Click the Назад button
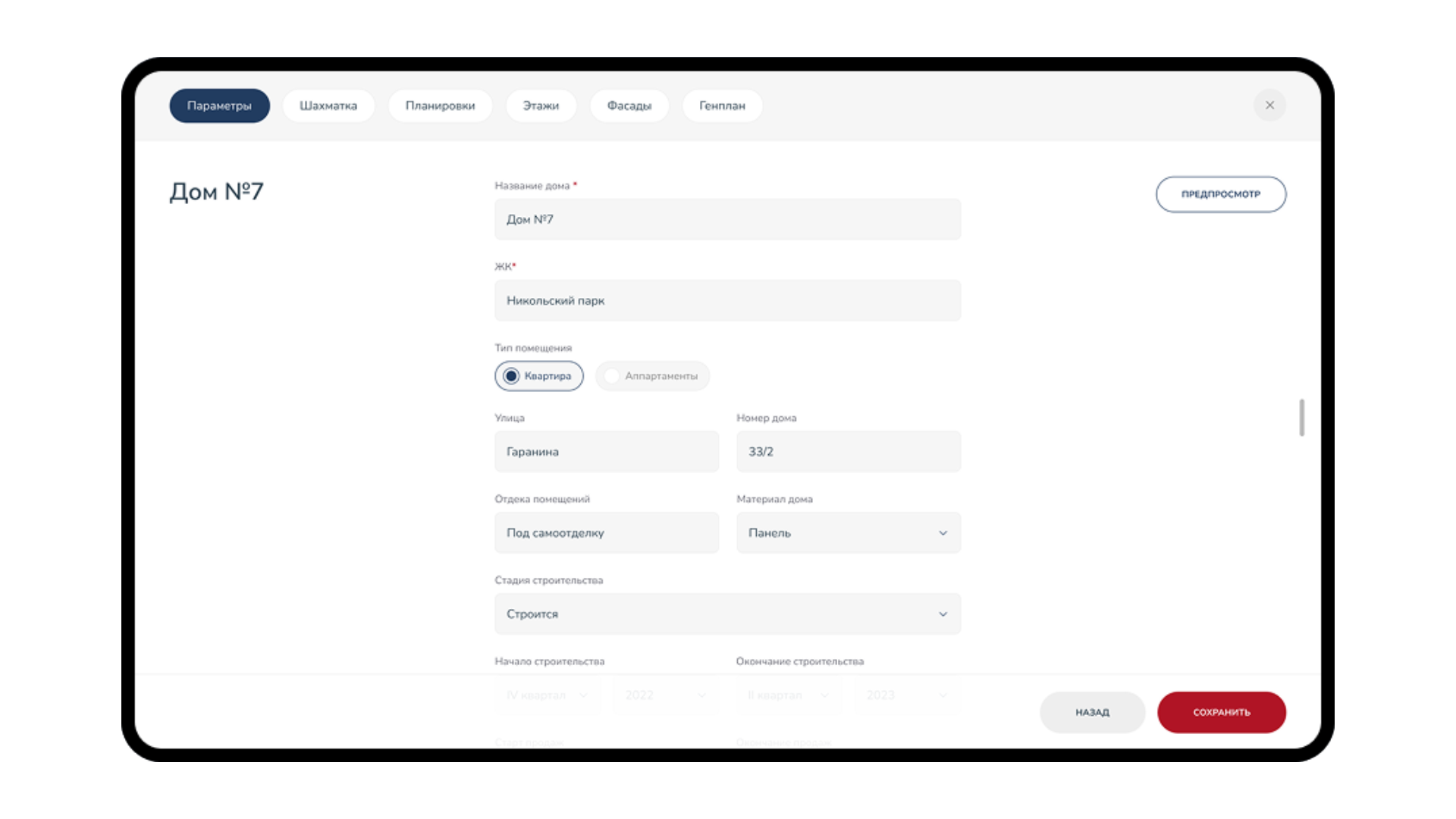This screenshot has width=1456, height=819. [x=1092, y=712]
